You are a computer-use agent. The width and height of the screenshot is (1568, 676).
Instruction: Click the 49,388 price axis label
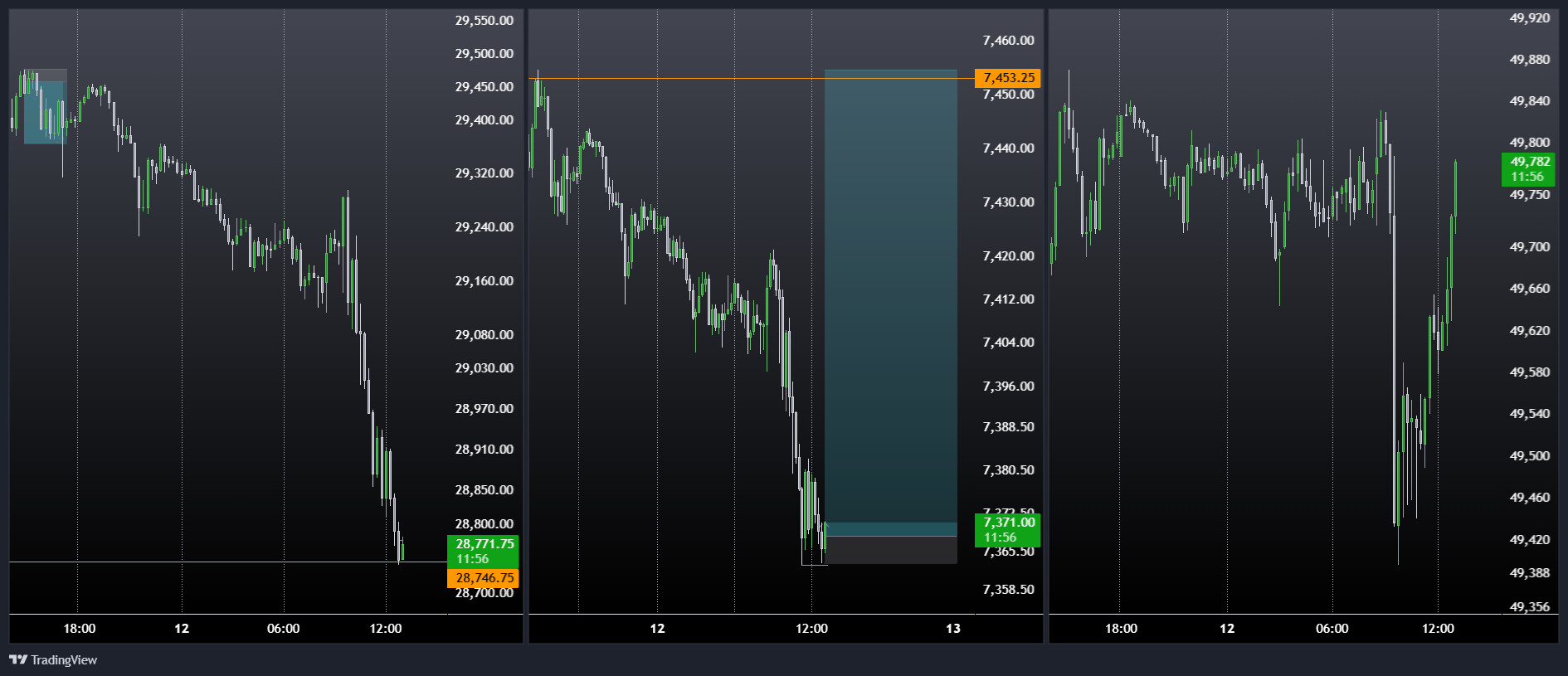point(1530,572)
